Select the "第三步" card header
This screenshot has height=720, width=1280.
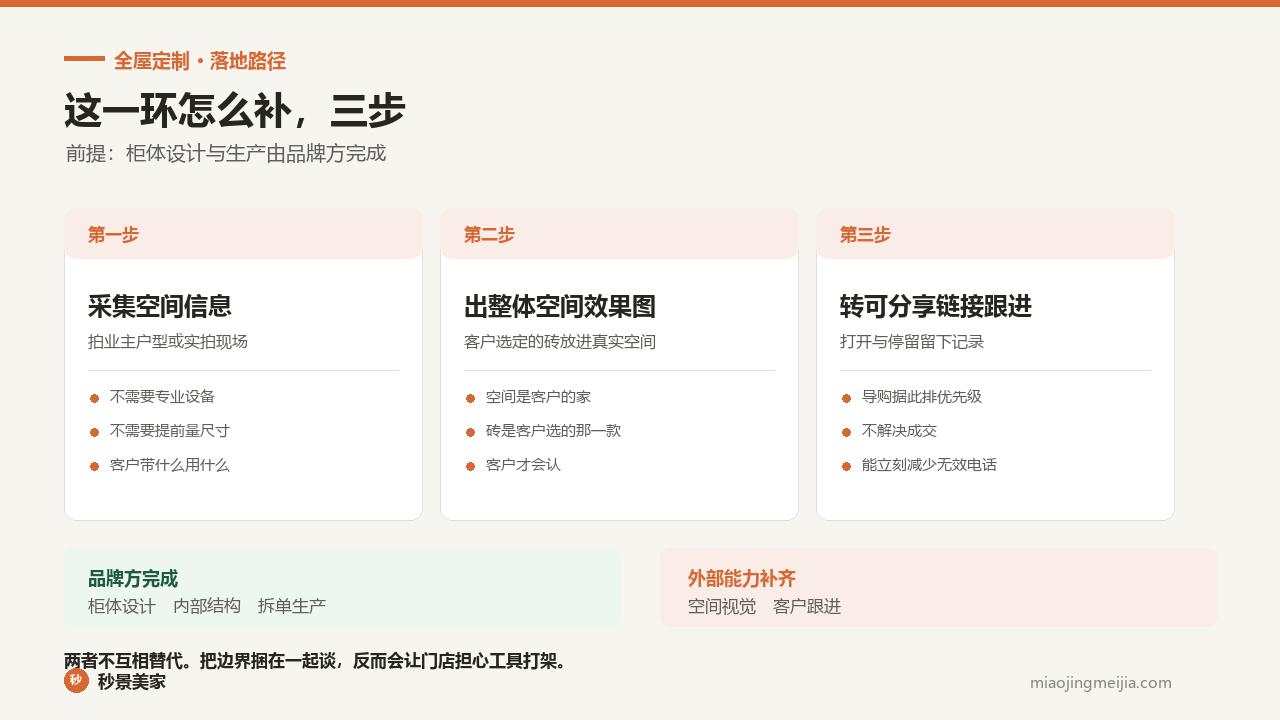point(995,234)
